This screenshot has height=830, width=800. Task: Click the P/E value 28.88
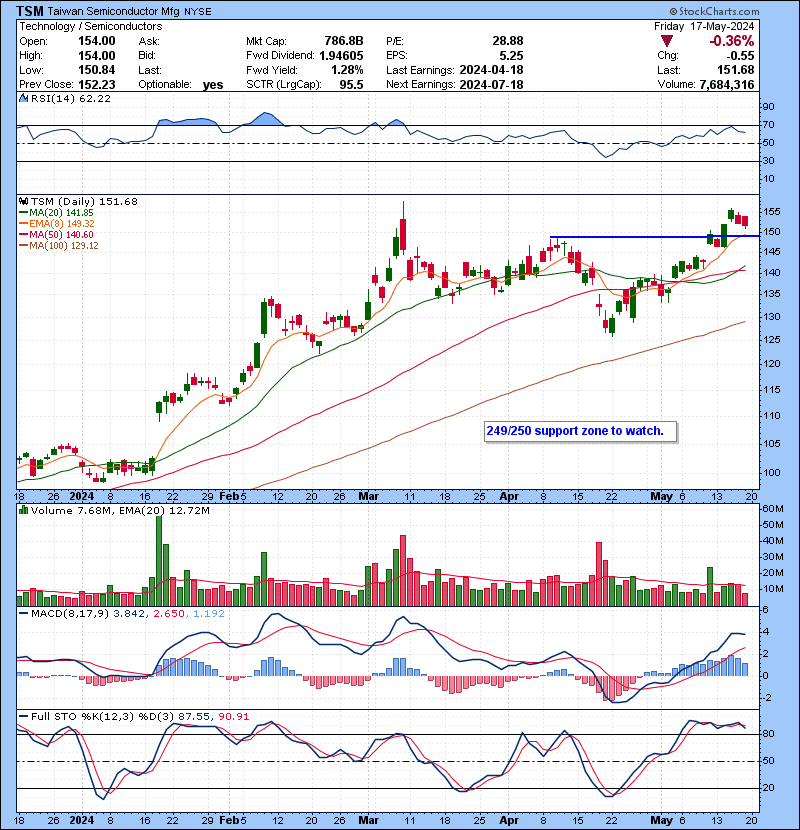[508, 41]
